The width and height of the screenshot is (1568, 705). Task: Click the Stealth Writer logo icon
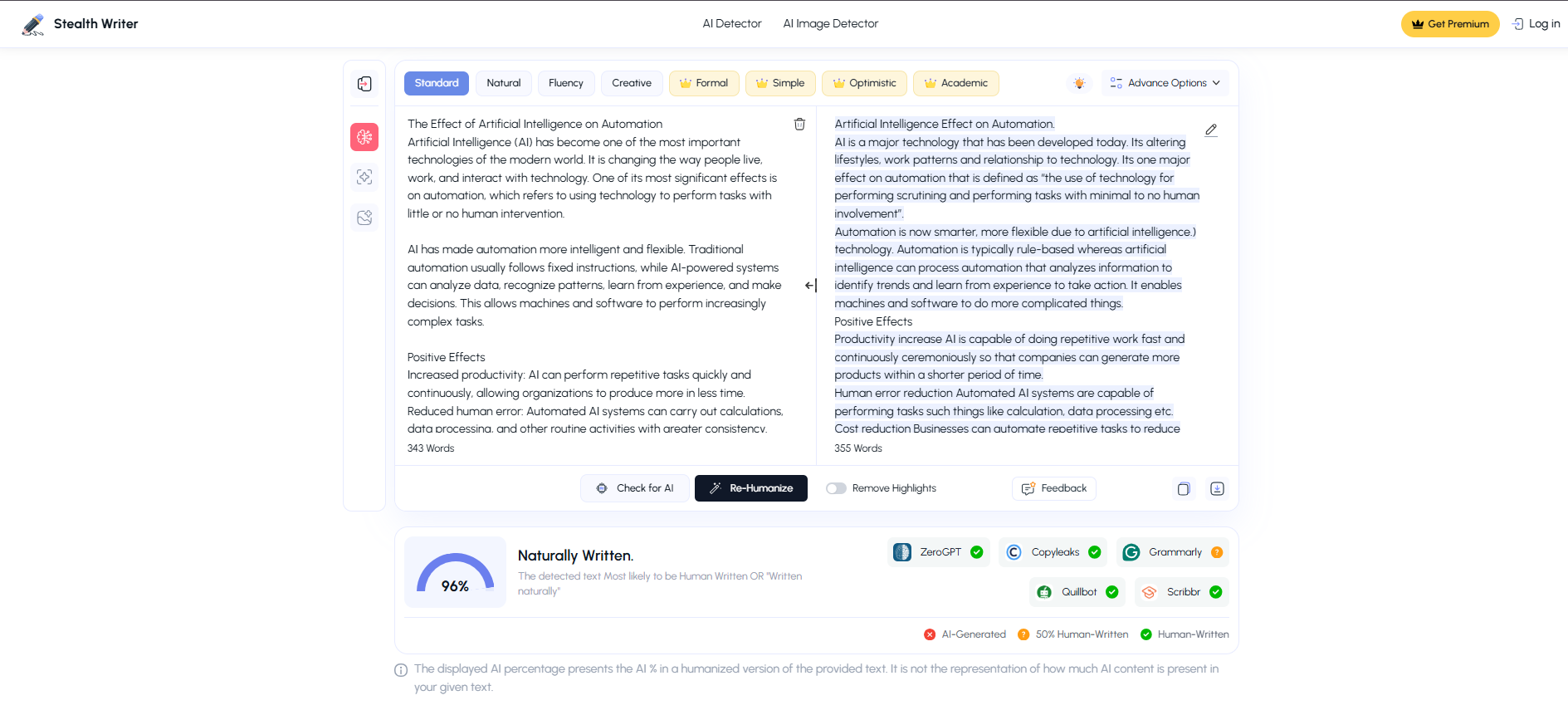(x=33, y=24)
